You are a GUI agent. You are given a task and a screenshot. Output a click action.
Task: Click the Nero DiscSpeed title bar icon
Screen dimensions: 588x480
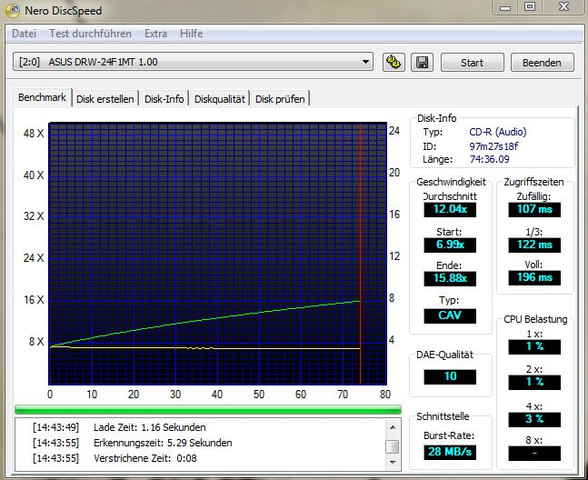tap(12, 10)
